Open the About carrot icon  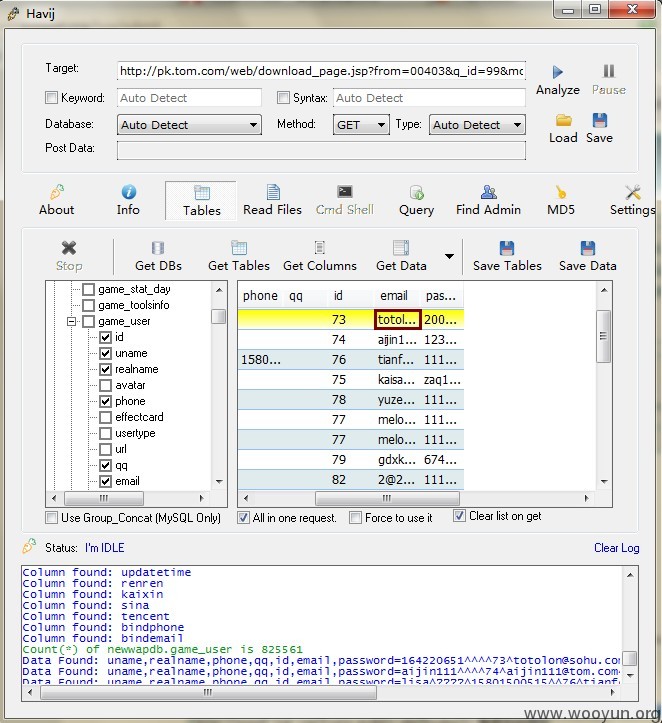(57, 192)
